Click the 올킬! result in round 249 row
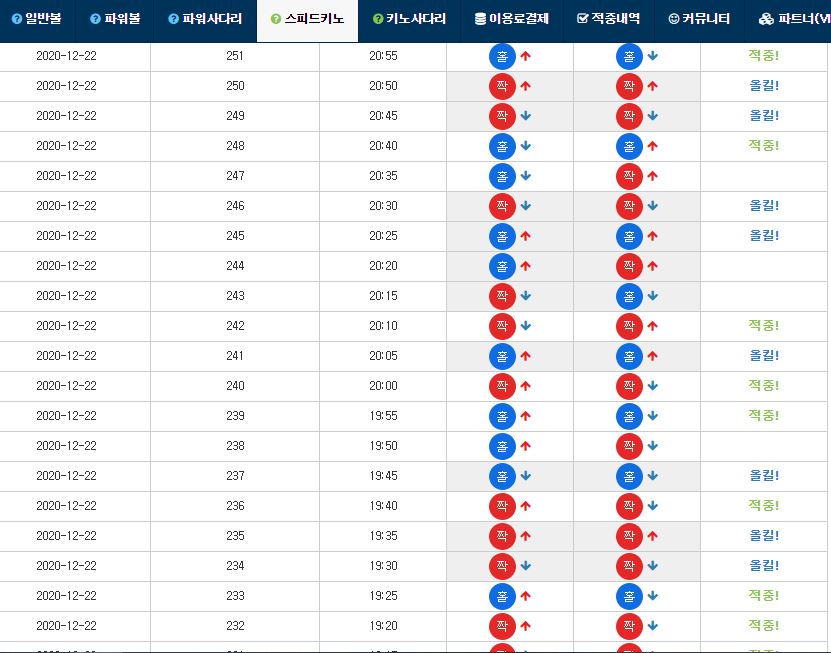The height and width of the screenshot is (653, 831). click(764, 115)
